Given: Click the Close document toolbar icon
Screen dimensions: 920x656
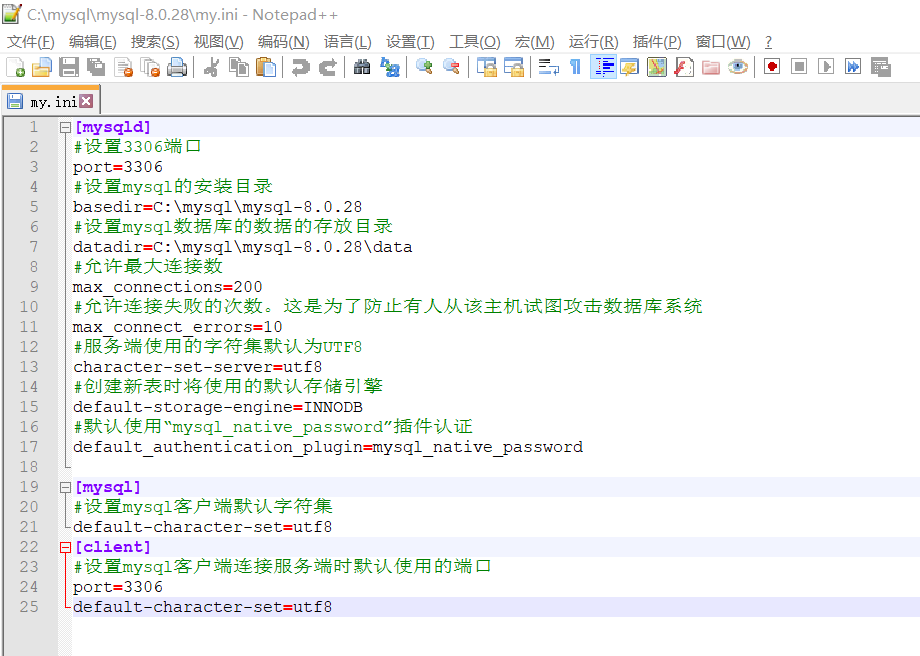Looking at the screenshot, I should click(x=123, y=67).
